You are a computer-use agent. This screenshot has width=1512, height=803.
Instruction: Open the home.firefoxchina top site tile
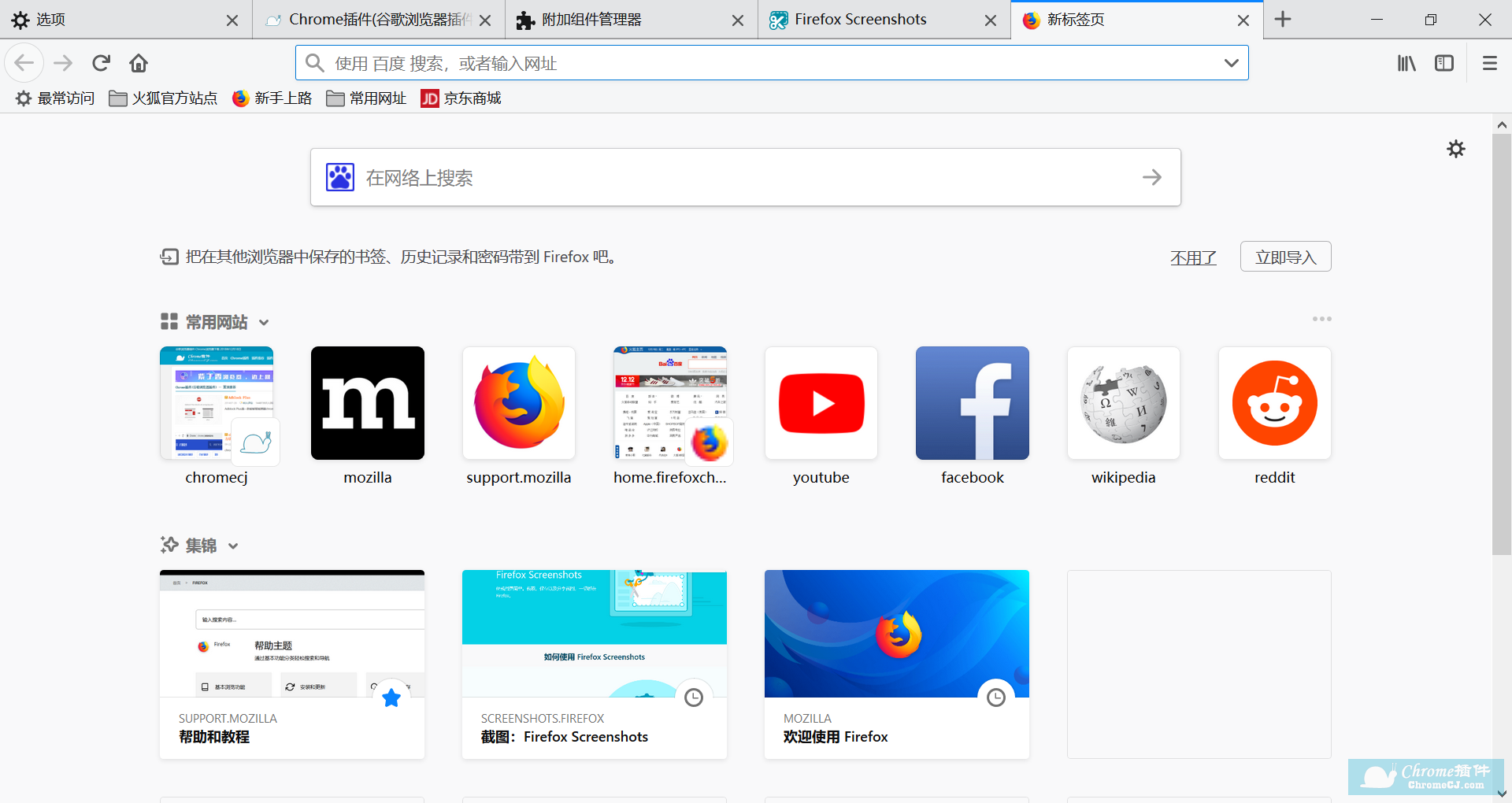pos(670,403)
